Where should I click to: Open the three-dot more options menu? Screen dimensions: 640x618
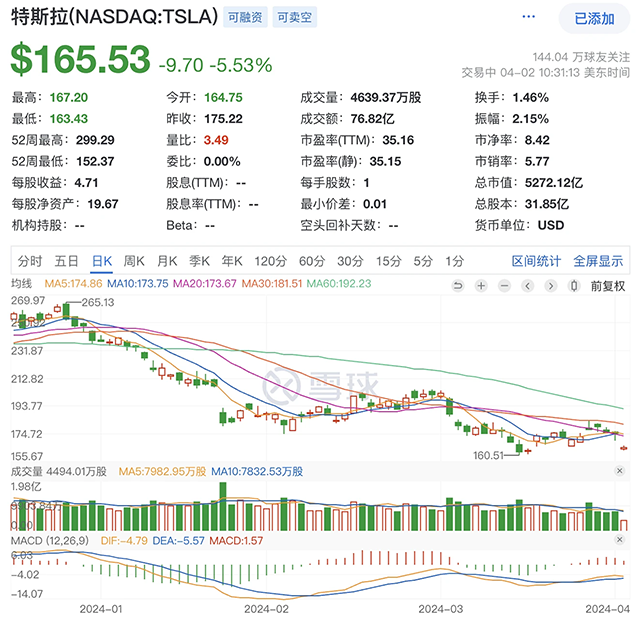[x=529, y=17]
